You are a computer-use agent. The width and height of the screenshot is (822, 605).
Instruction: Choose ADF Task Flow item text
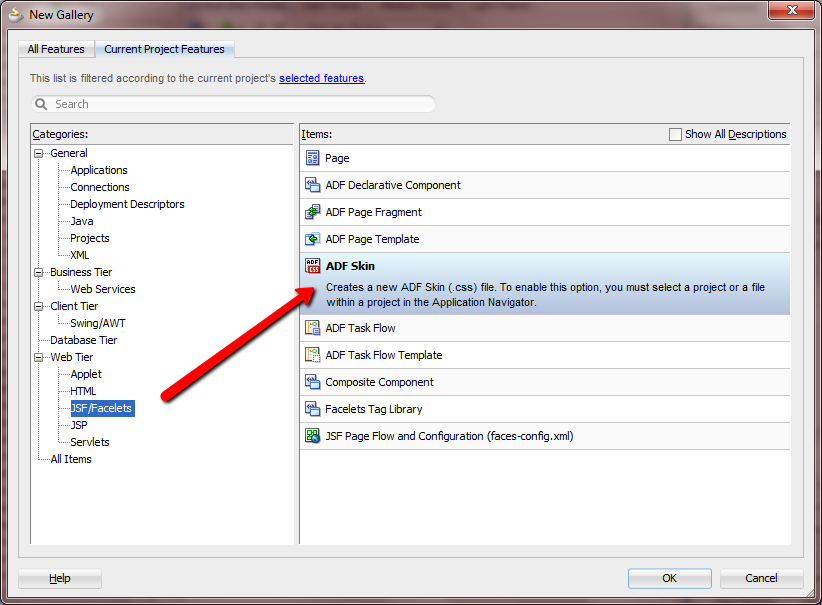click(360, 328)
